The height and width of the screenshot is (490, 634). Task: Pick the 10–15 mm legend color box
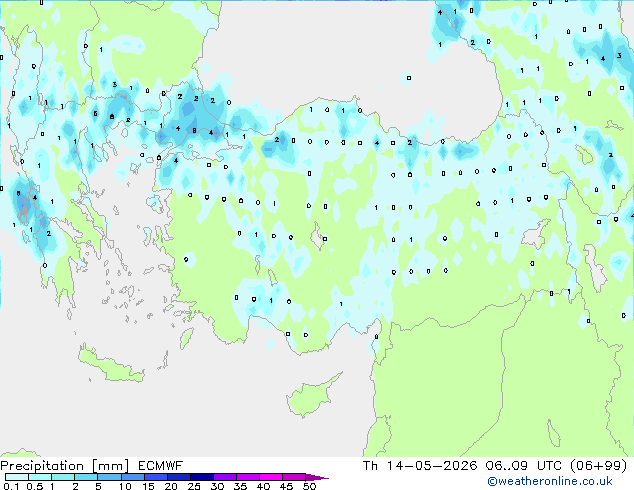pos(133,477)
